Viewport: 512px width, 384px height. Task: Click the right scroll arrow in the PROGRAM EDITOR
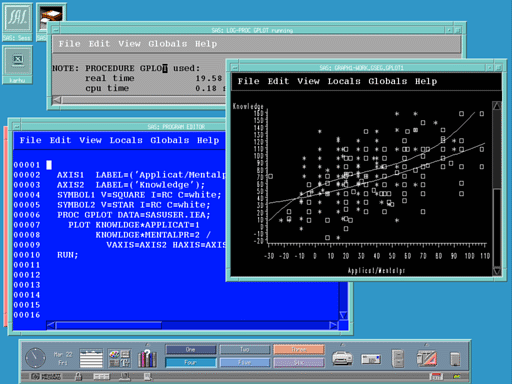[333, 325]
